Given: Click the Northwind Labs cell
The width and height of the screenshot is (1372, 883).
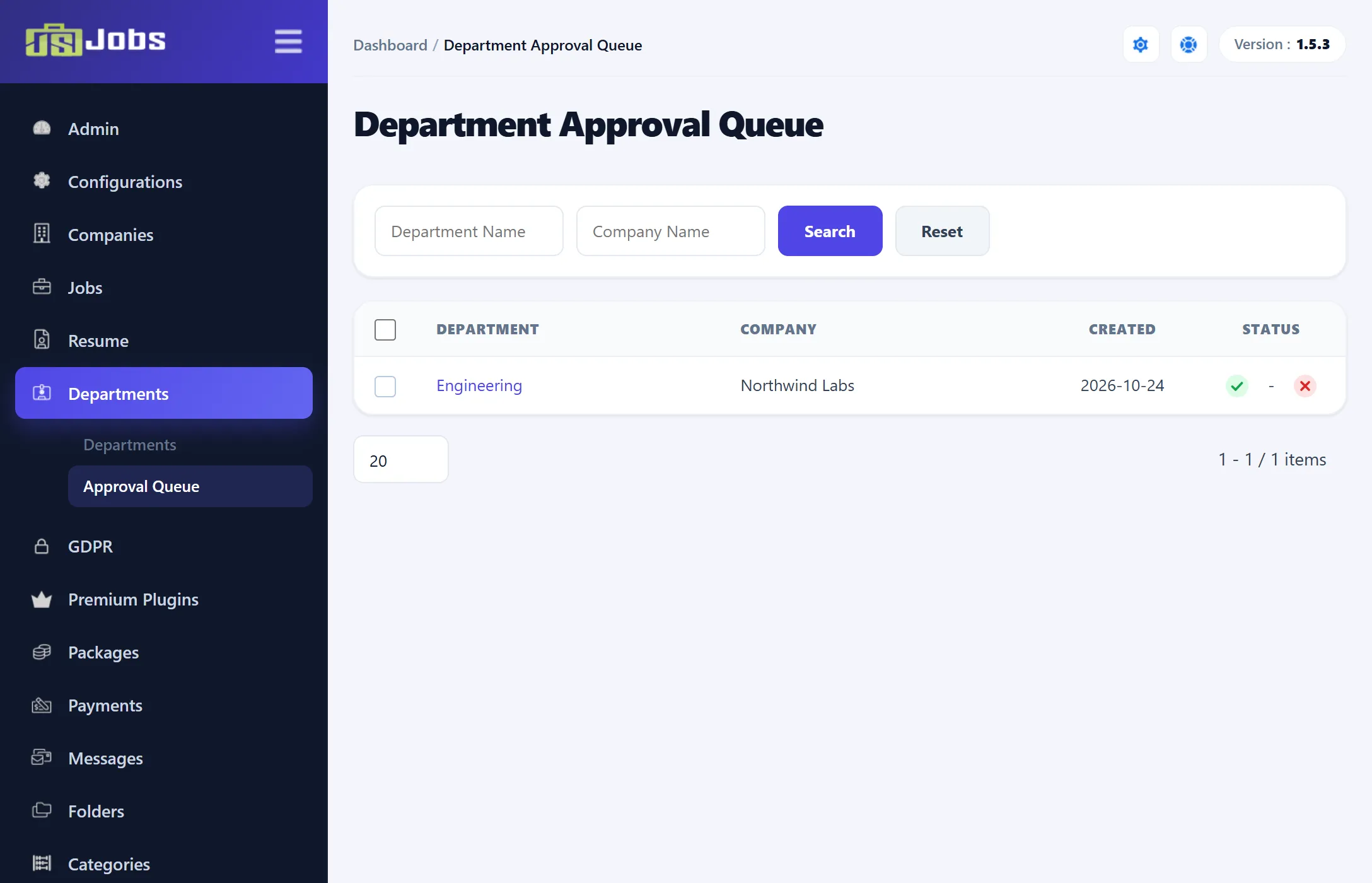Looking at the screenshot, I should pyautogui.click(x=798, y=385).
